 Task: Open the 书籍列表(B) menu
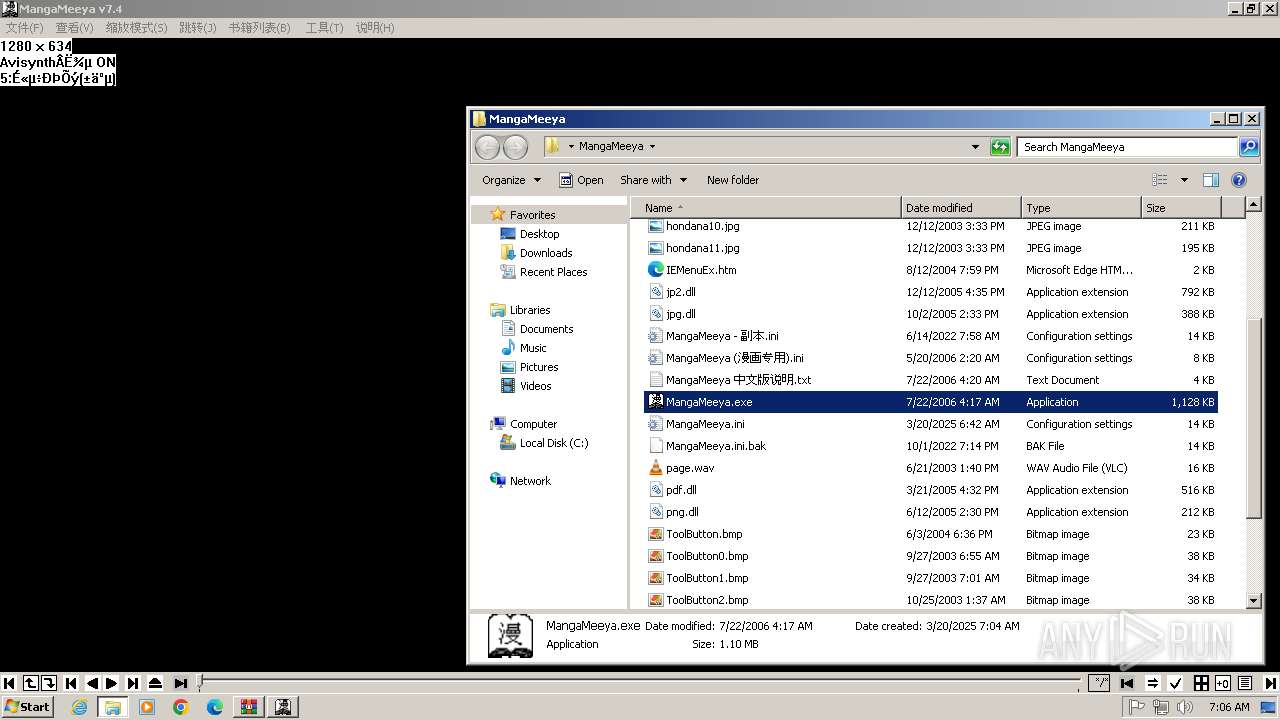[259, 28]
